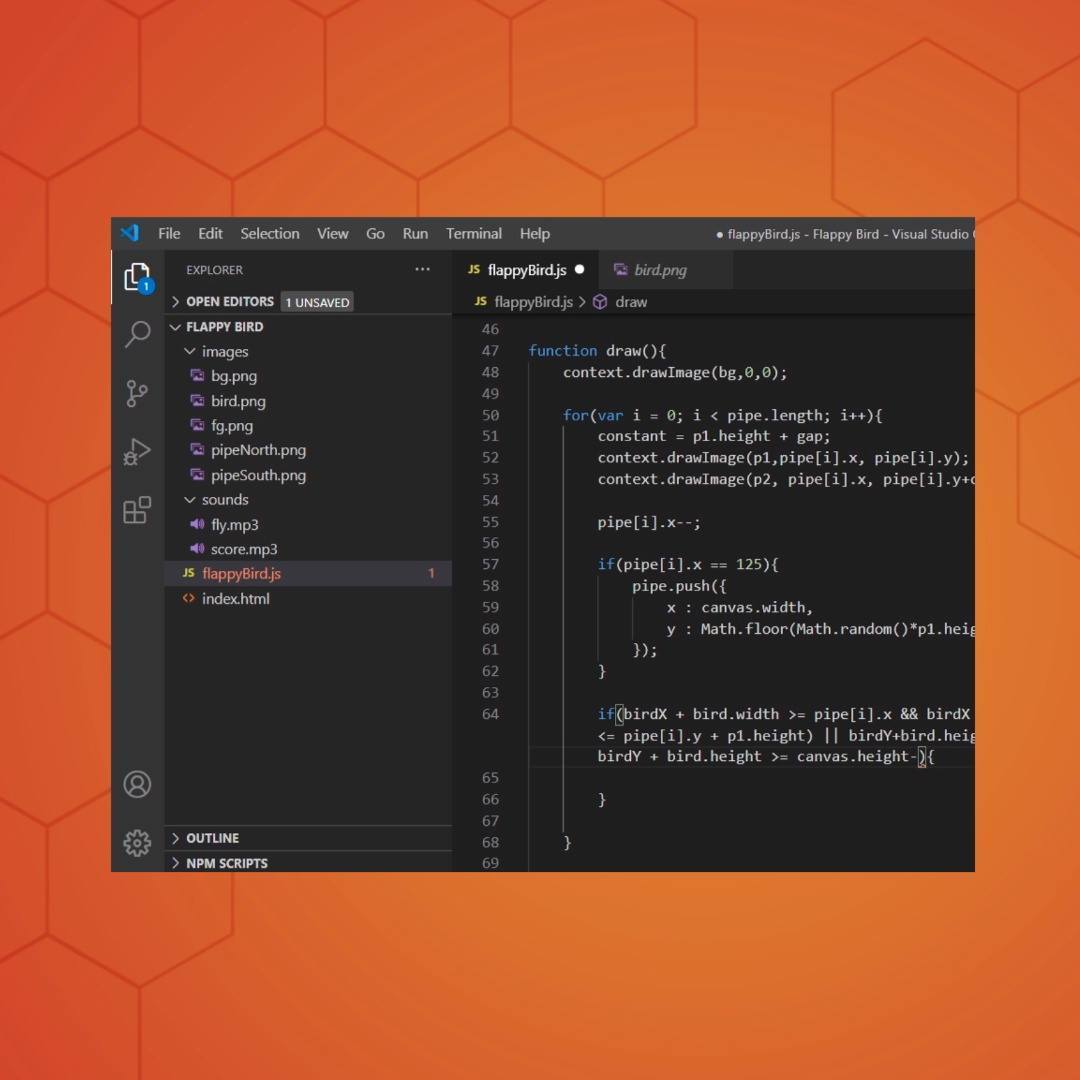Open the Search view icon
Viewport: 1080px width, 1080px height.
click(137, 335)
